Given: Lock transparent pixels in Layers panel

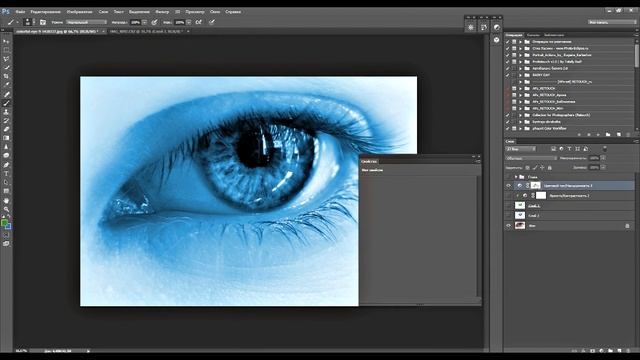Looking at the screenshot, I should point(527,168).
